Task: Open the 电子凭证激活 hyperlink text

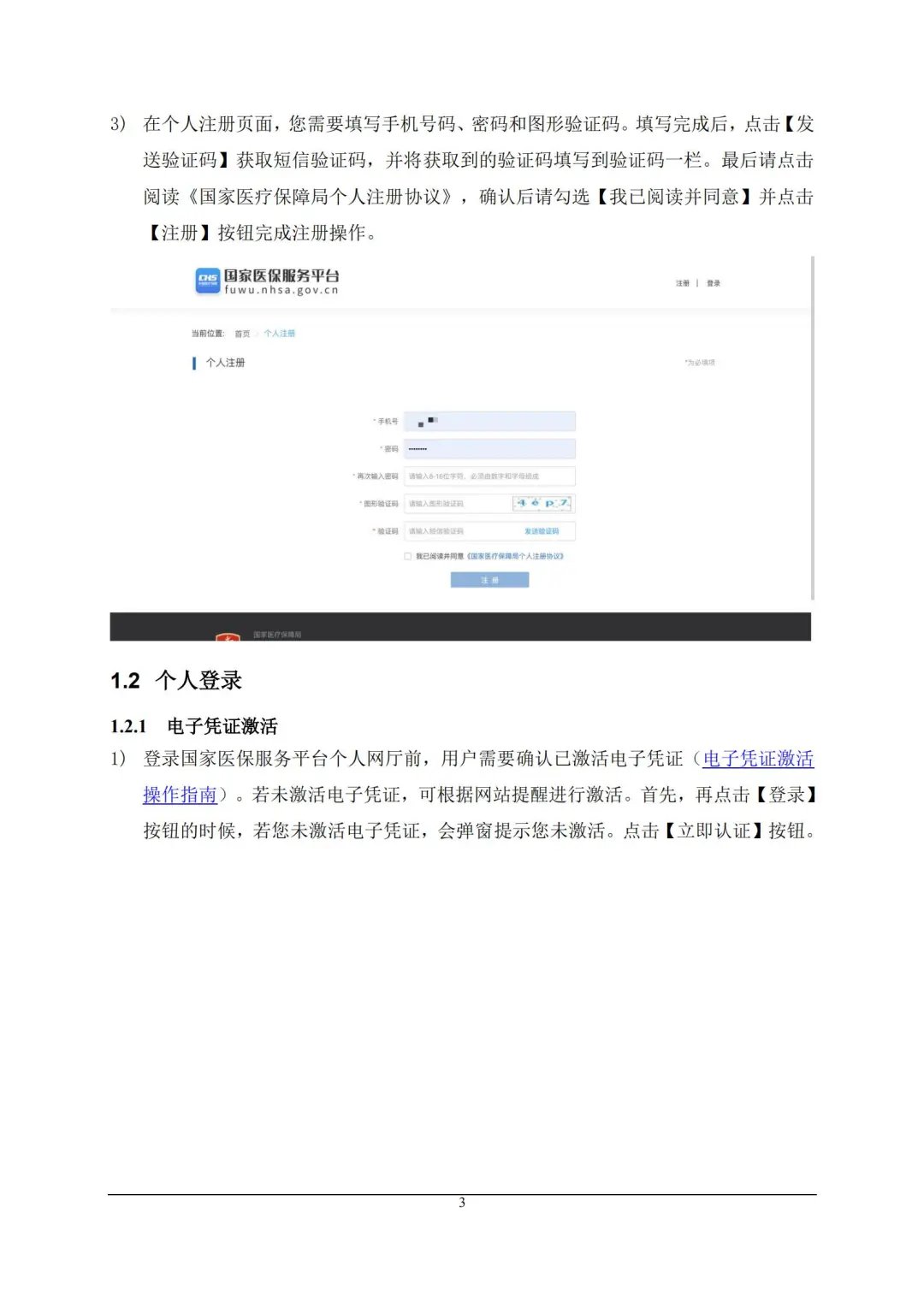Action: [x=758, y=759]
